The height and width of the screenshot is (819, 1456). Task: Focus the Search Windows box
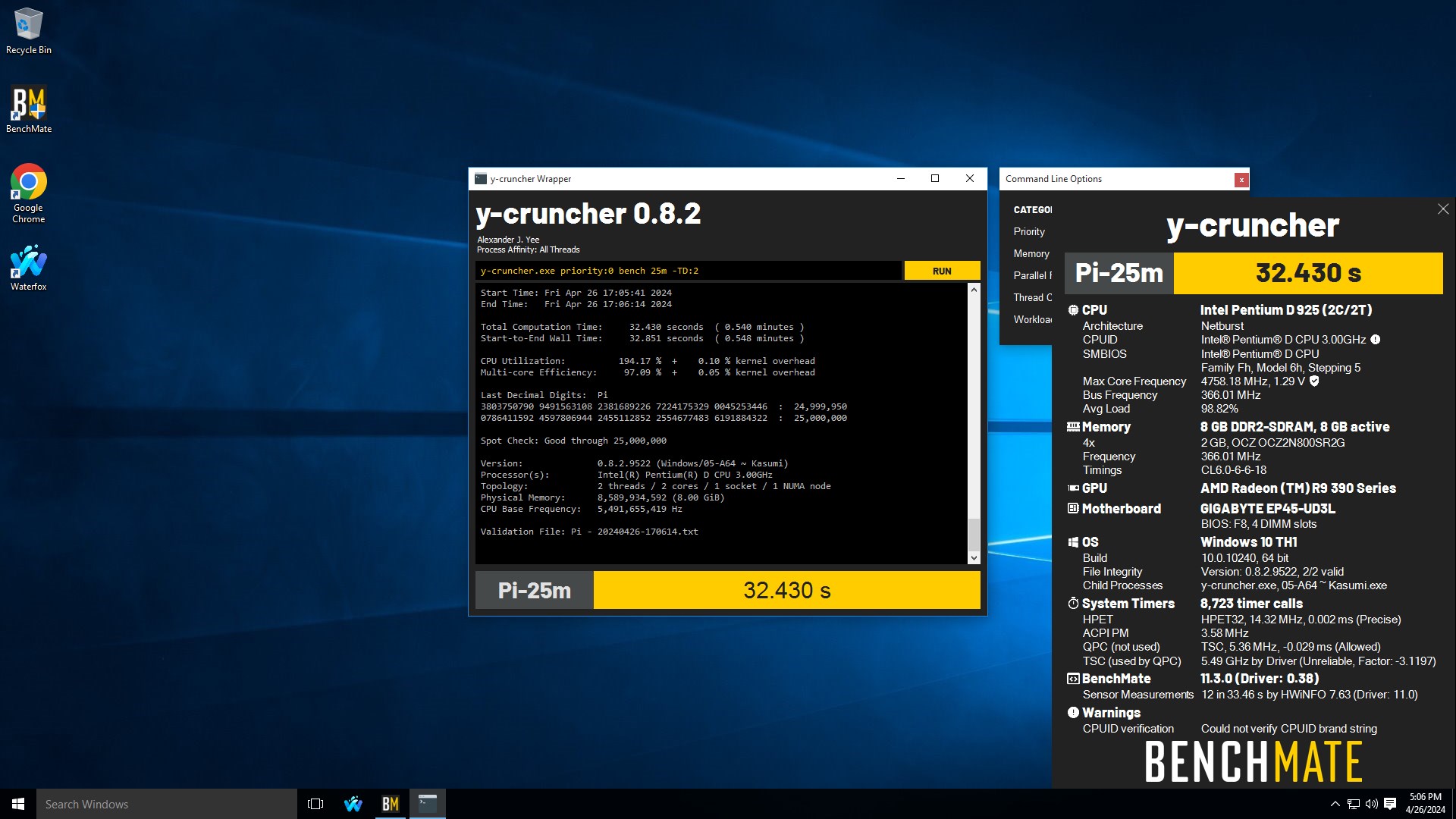[167, 804]
